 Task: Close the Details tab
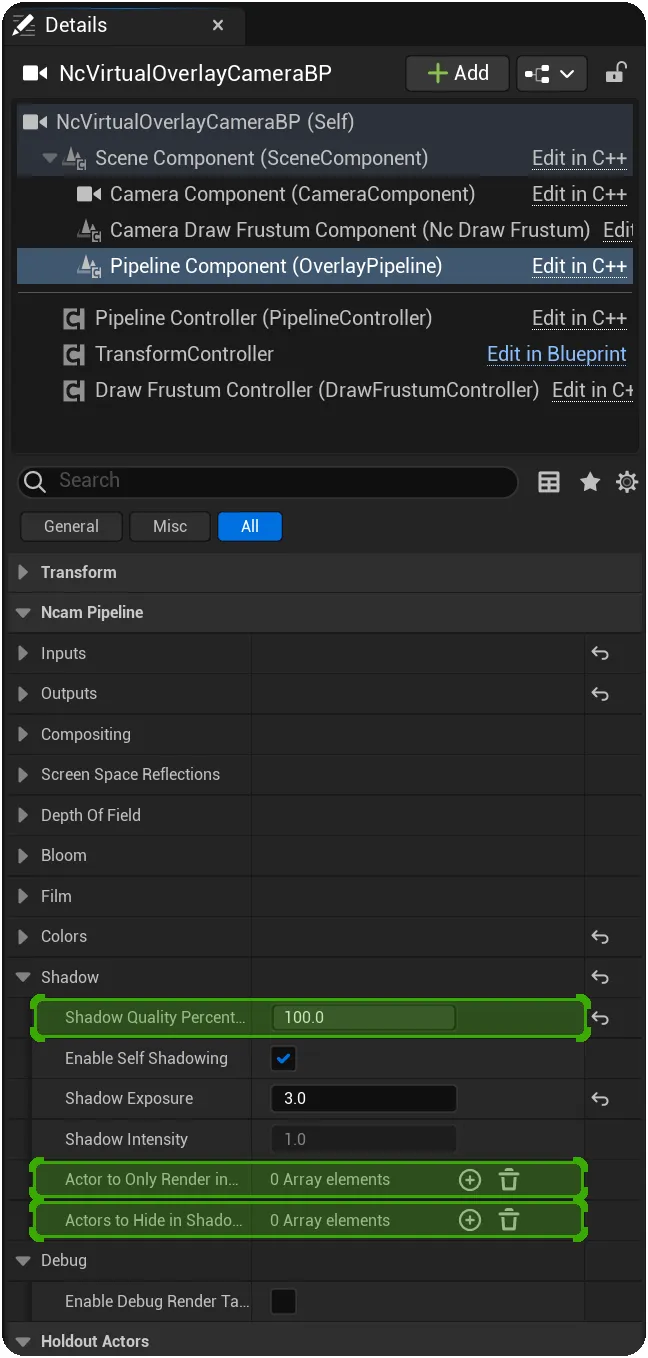217,26
